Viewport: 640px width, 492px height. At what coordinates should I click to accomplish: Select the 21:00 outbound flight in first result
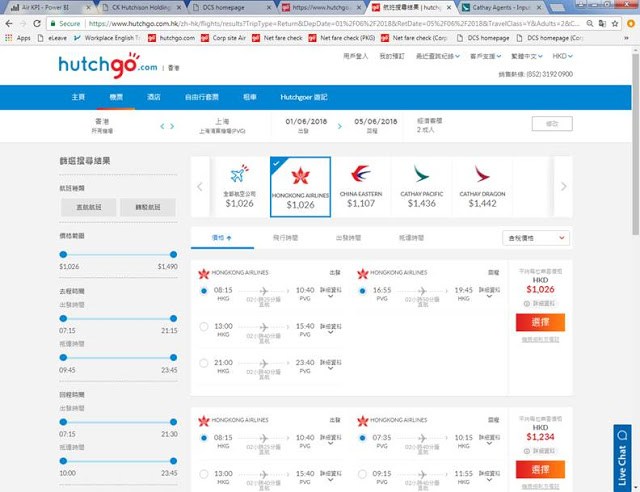[204, 363]
